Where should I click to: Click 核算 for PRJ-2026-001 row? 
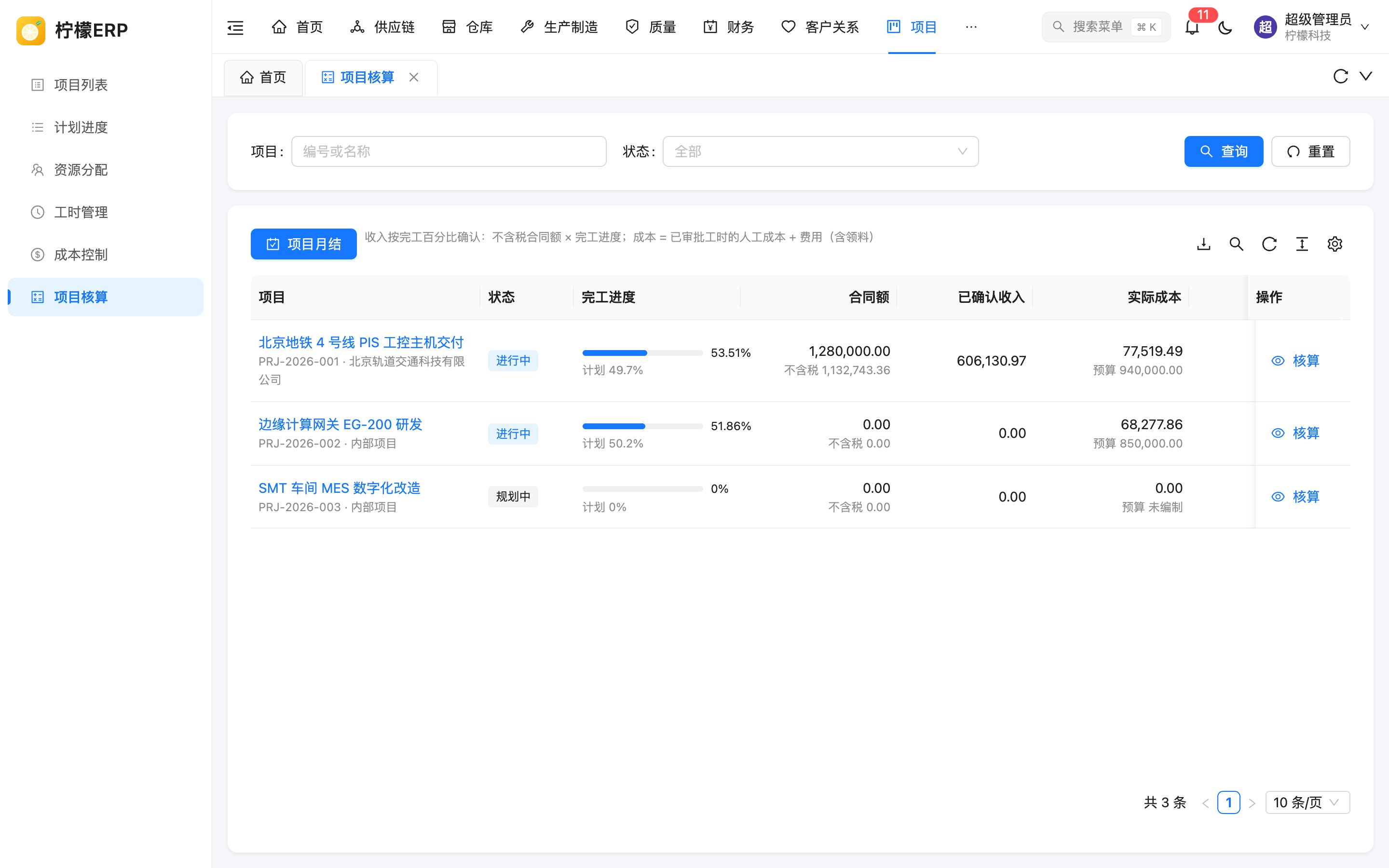pos(1295,361)
